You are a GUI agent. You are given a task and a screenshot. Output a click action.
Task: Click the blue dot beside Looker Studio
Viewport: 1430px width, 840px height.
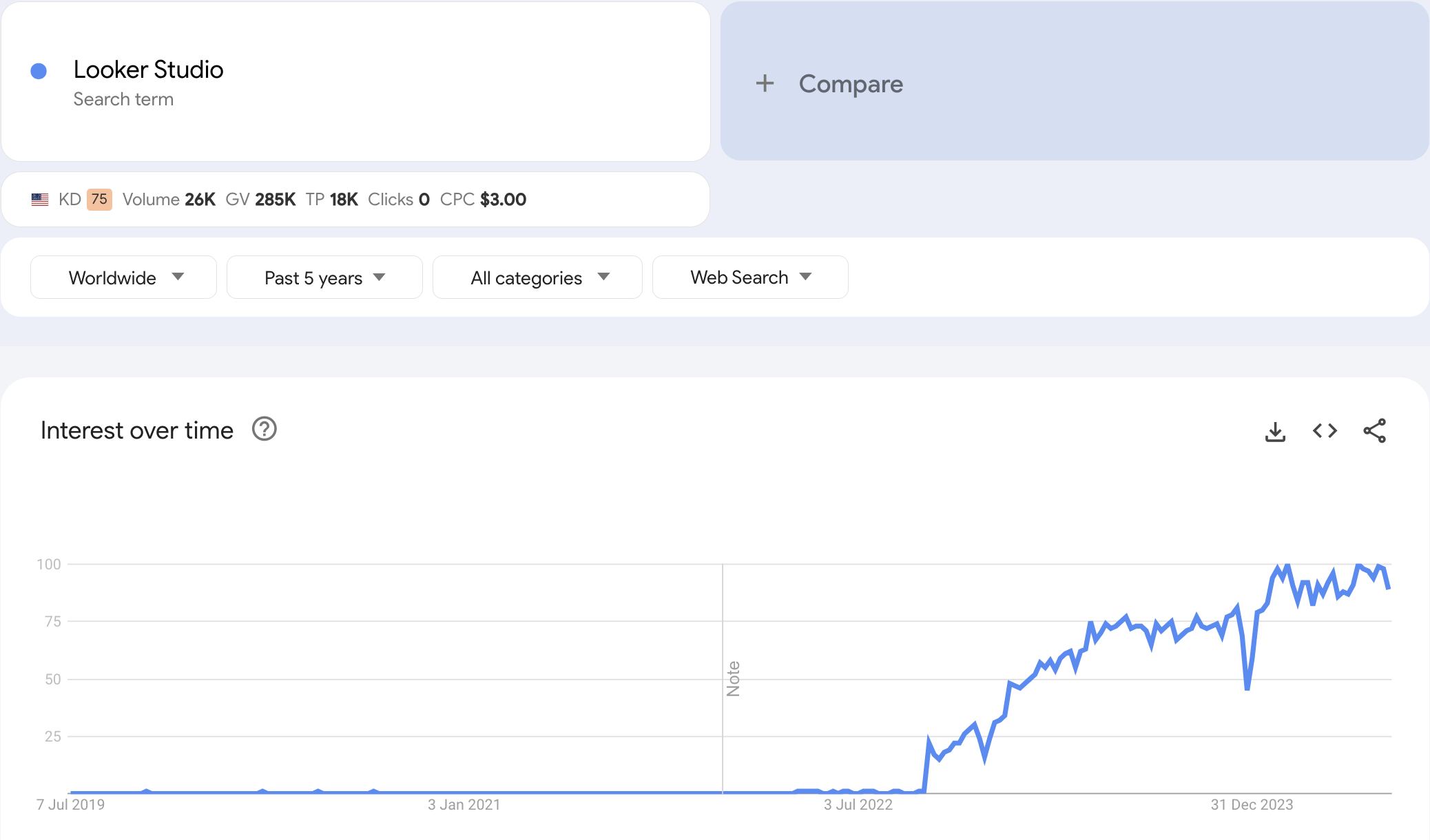(x=39, y=71)
